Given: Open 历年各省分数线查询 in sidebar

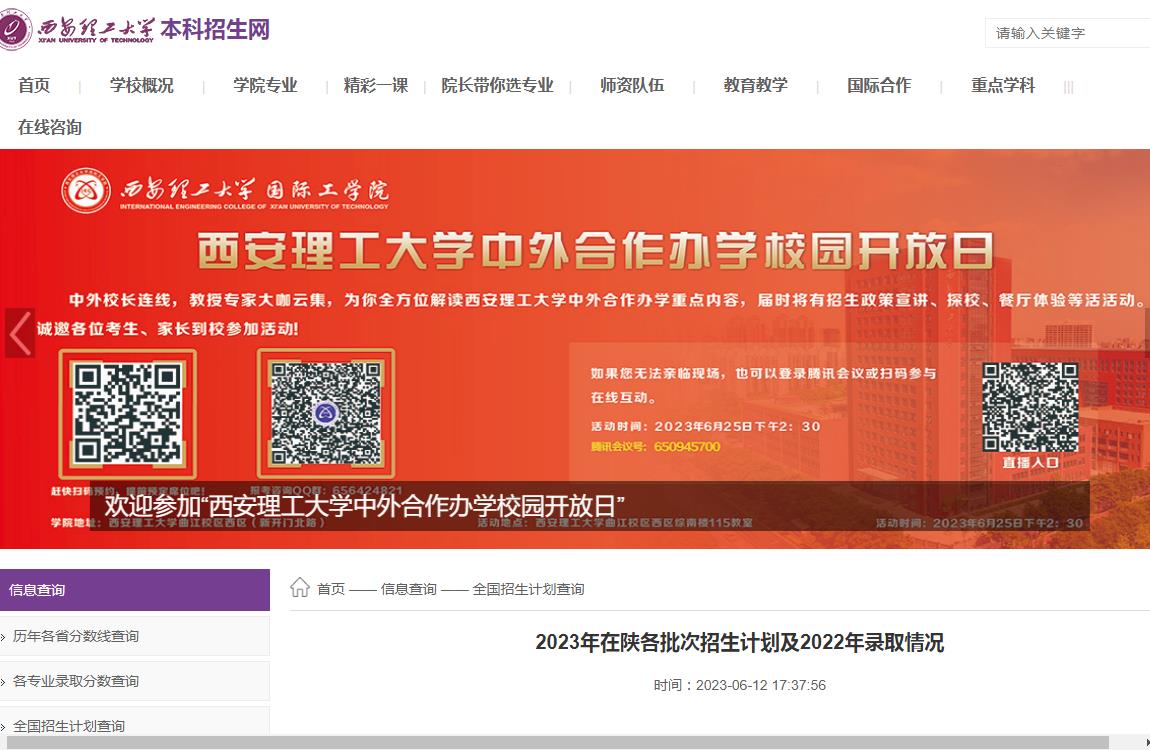Looking at the screenshot, I should (x=135, y=636).
